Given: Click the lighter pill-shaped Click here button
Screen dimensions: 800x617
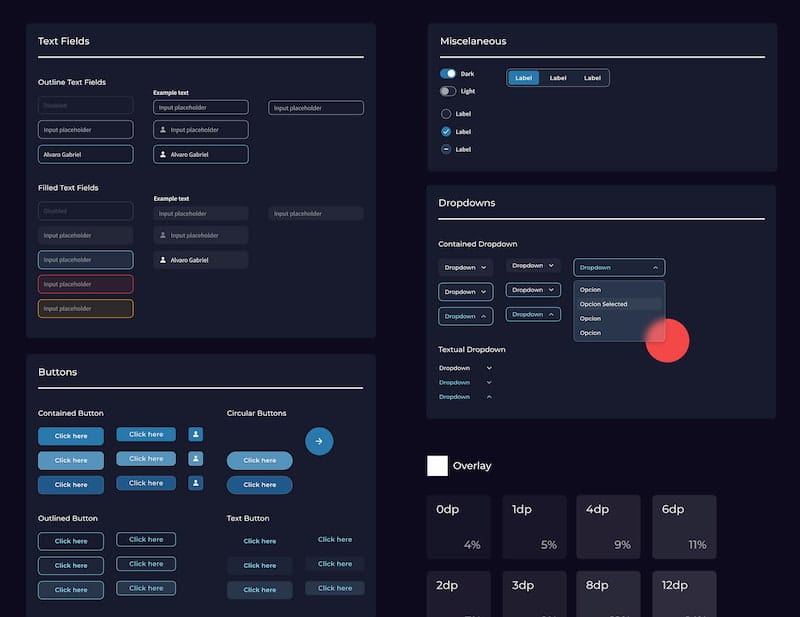Looking at the screenshot, I should point(260,460).
